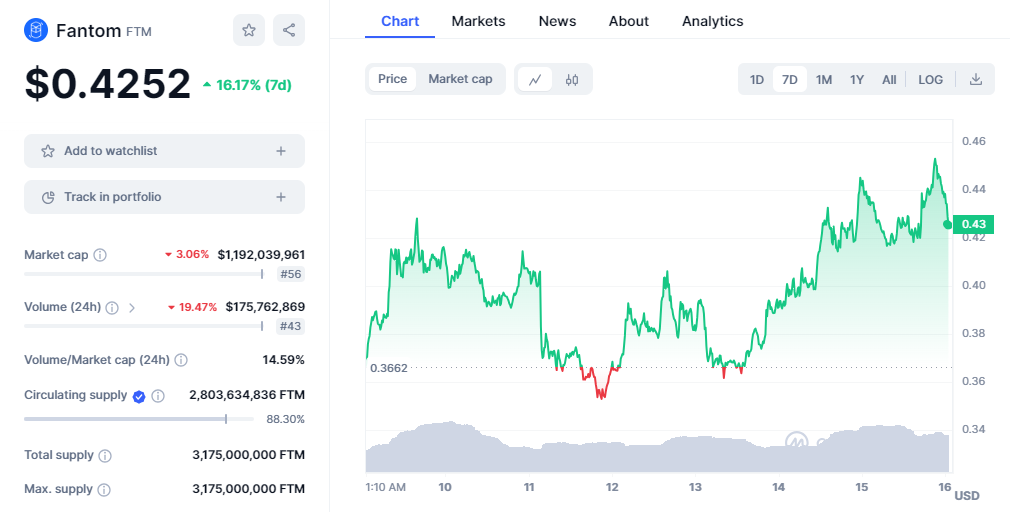The image size is (1010, 512).
Task: Click the Fantom logo icon
Action: (x=36, y=30)
